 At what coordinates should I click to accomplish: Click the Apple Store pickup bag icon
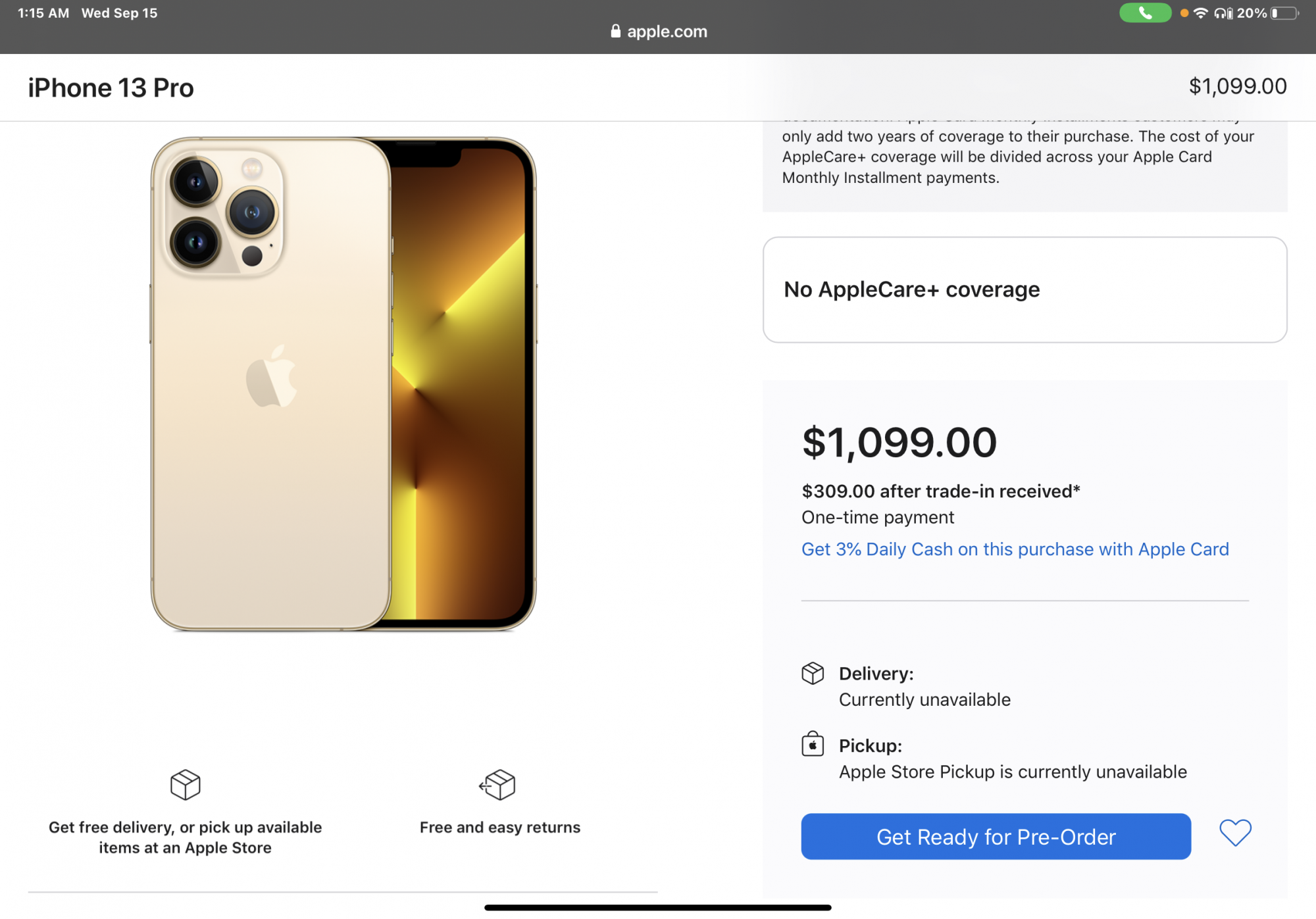pyautogui.click(x=813, y=744)
